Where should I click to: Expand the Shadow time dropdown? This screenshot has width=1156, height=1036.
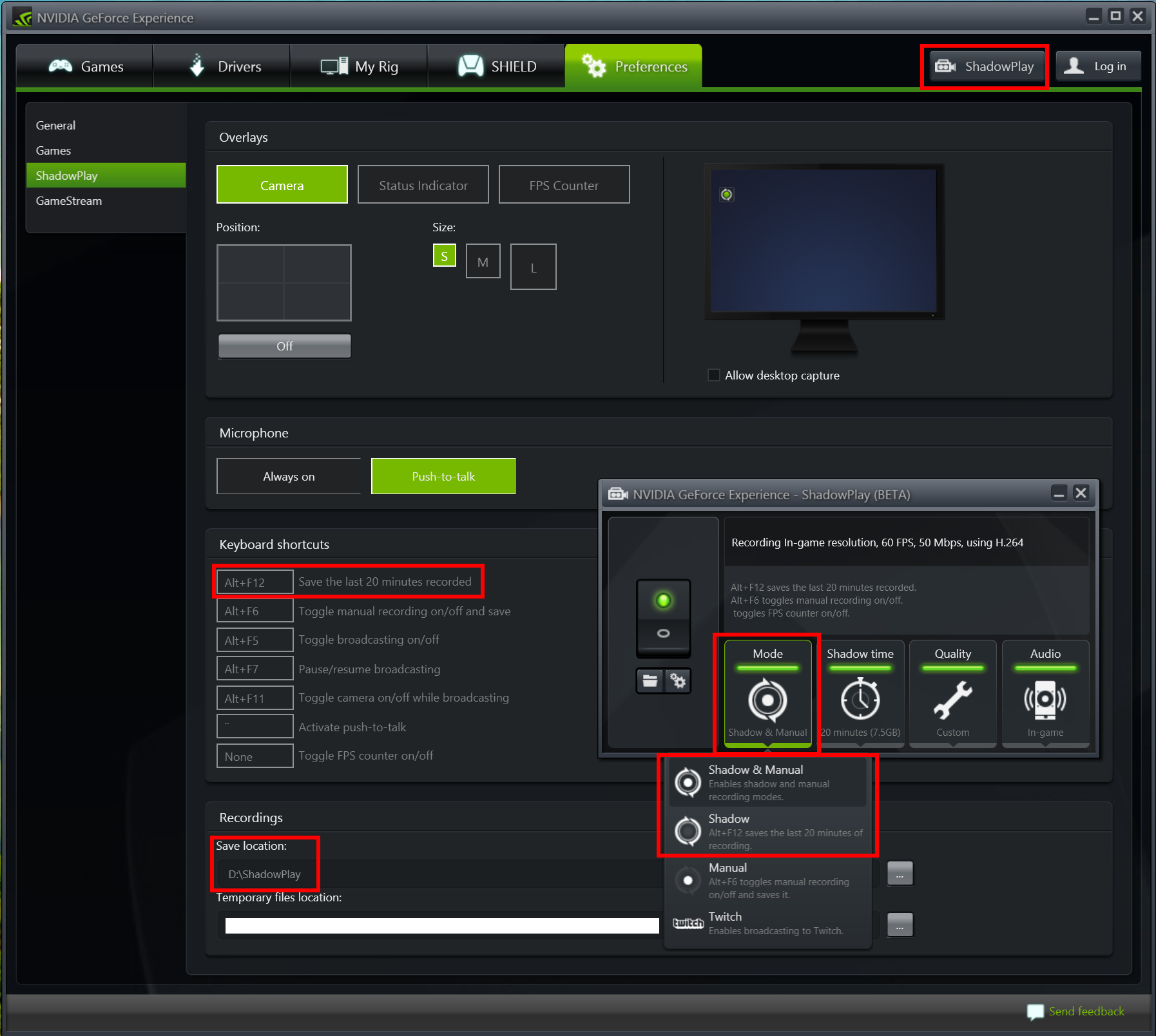(x=860, y=693)
